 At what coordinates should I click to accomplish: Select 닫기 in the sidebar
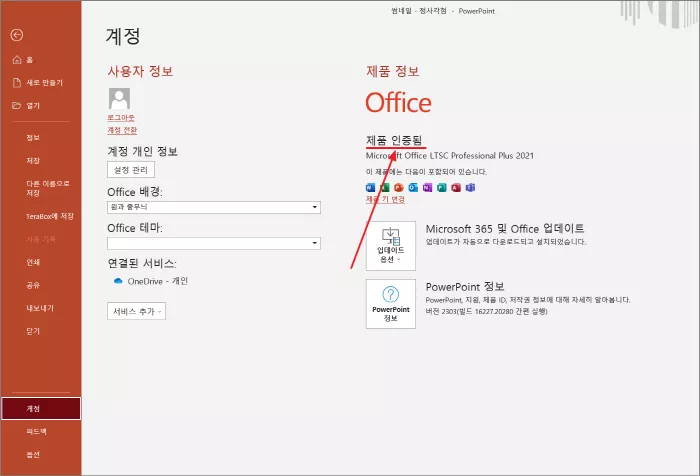point(33,331)
